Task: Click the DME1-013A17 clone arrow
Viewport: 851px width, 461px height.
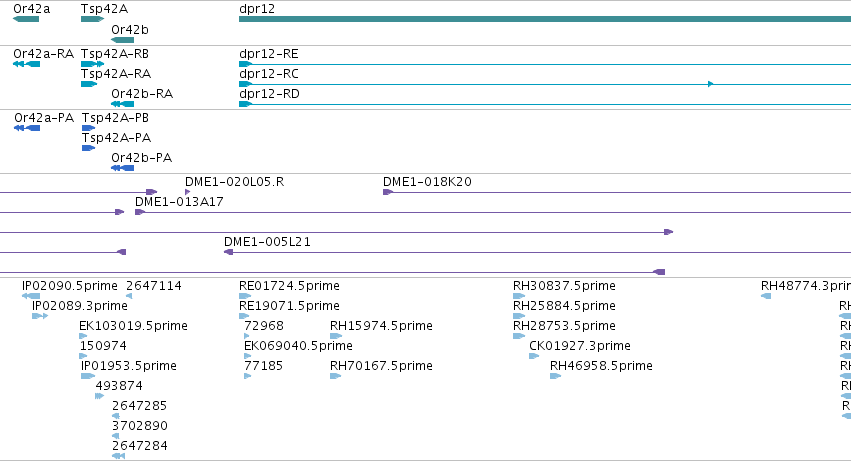Action: tap(493, 212)
